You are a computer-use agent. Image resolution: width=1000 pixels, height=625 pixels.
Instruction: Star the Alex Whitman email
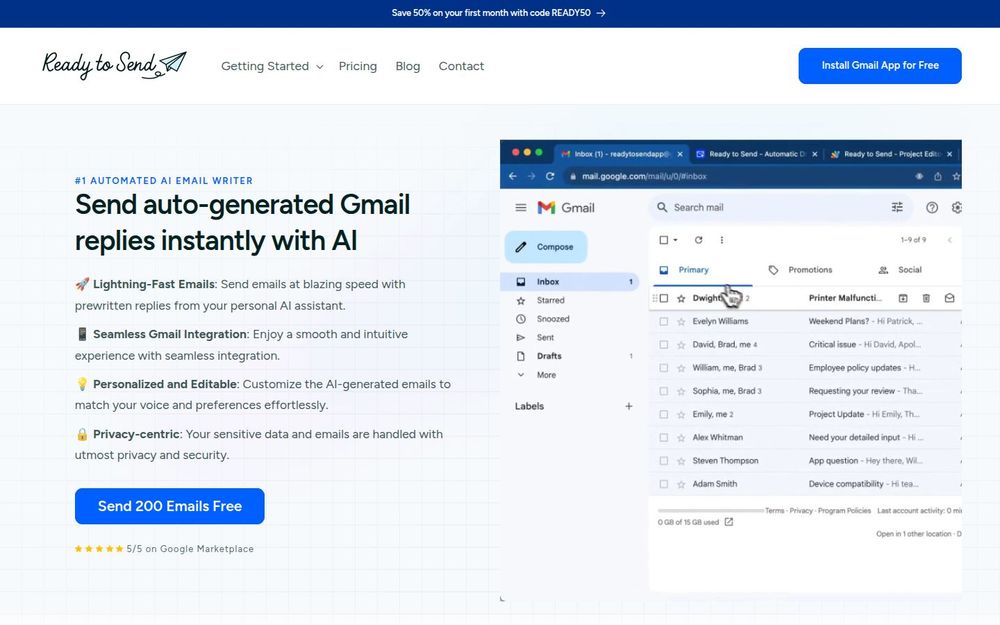(x=681, y=438)
